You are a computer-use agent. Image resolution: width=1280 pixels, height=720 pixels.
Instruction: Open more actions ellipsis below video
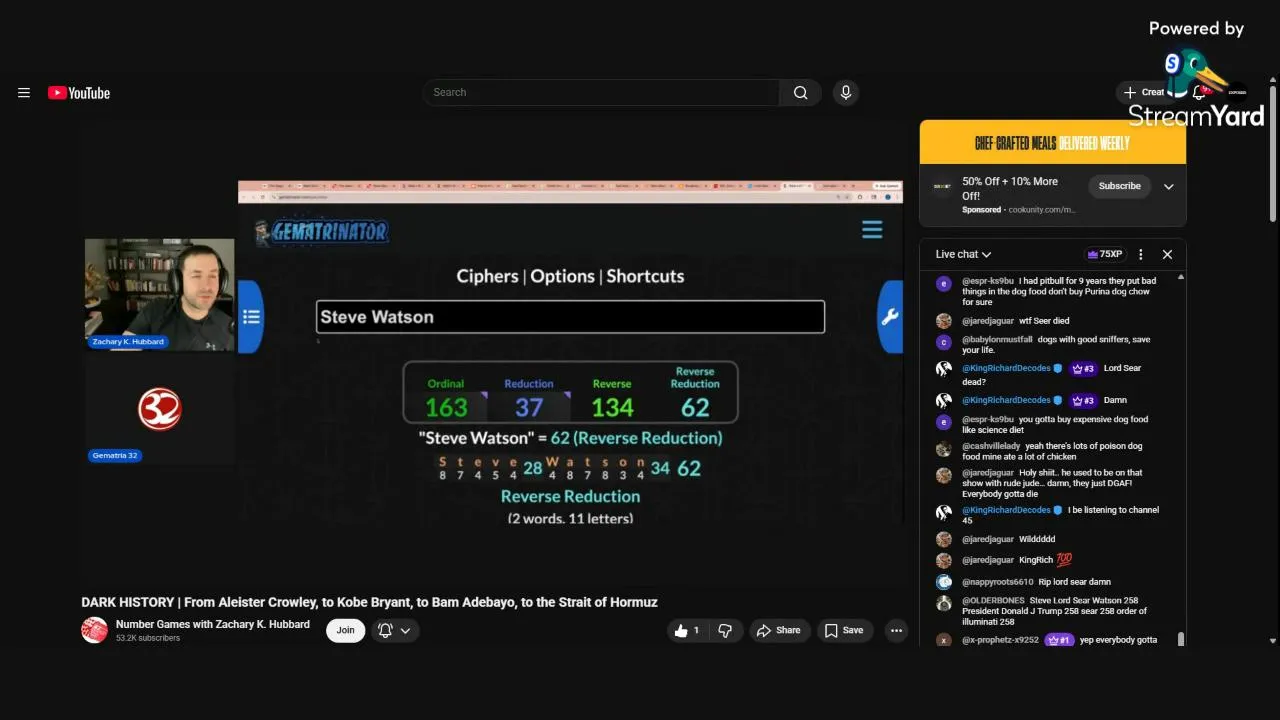896,630
